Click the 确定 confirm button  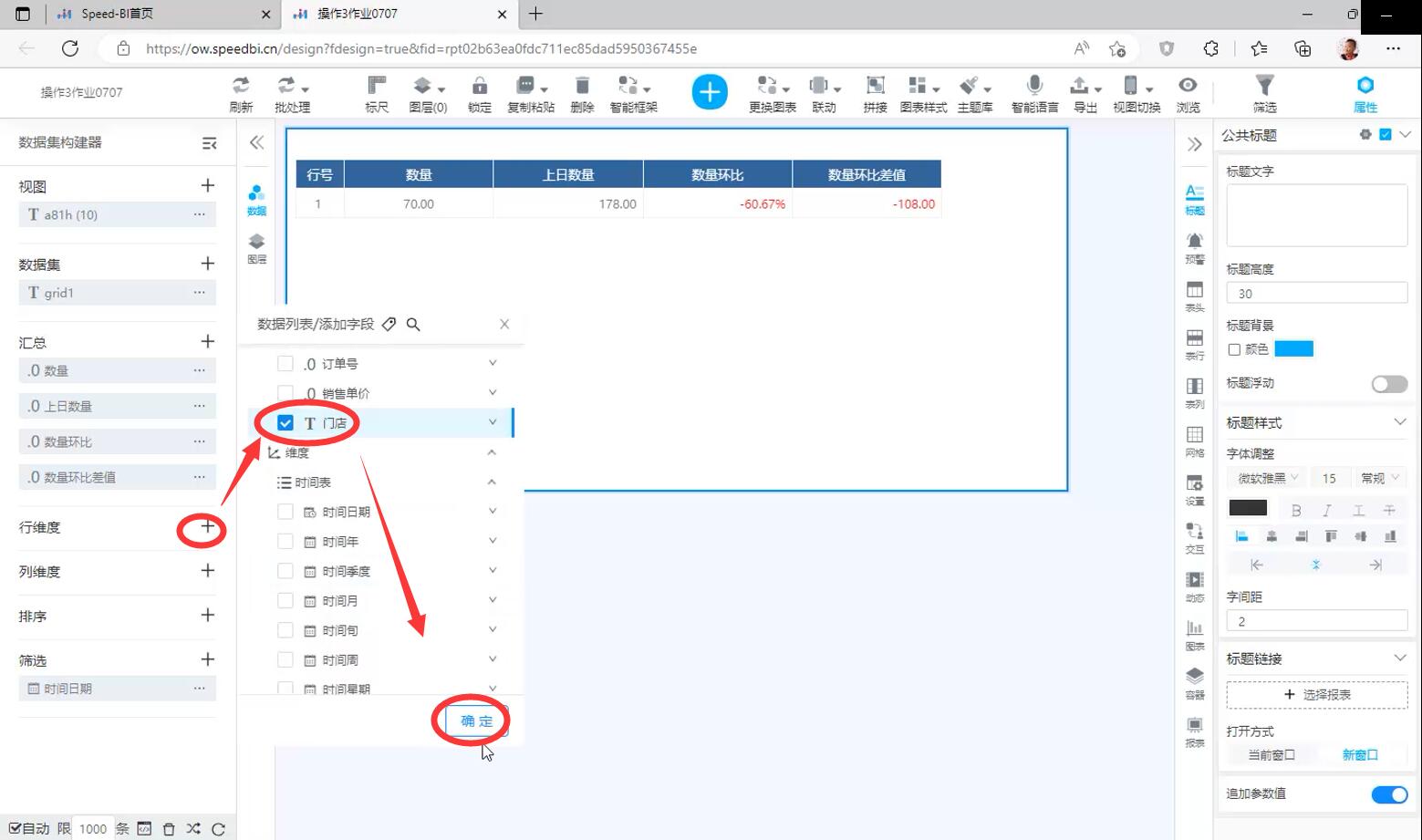(476, 721)
